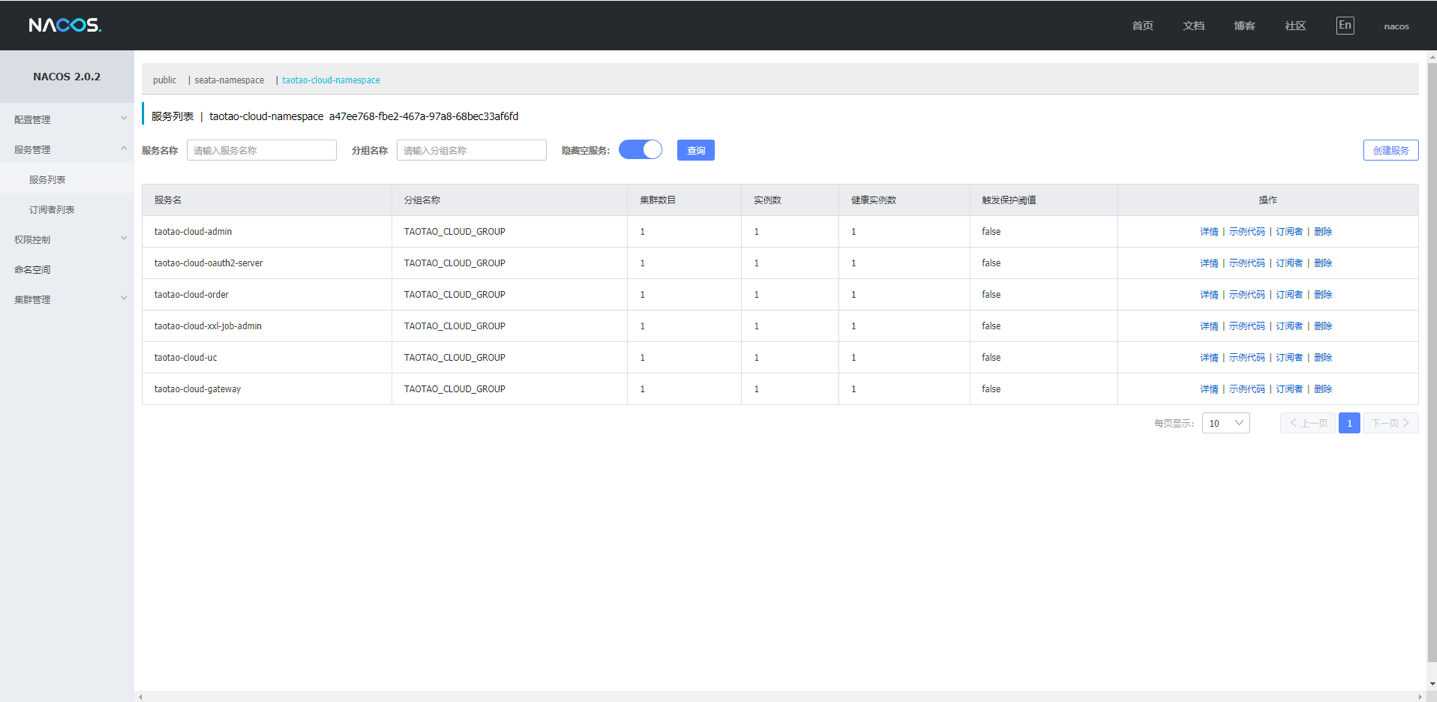This screenshot has width=1437, height=702.
Task: Click 删除 for taotao-cloud-gateway
Action: coord(1323,389)
